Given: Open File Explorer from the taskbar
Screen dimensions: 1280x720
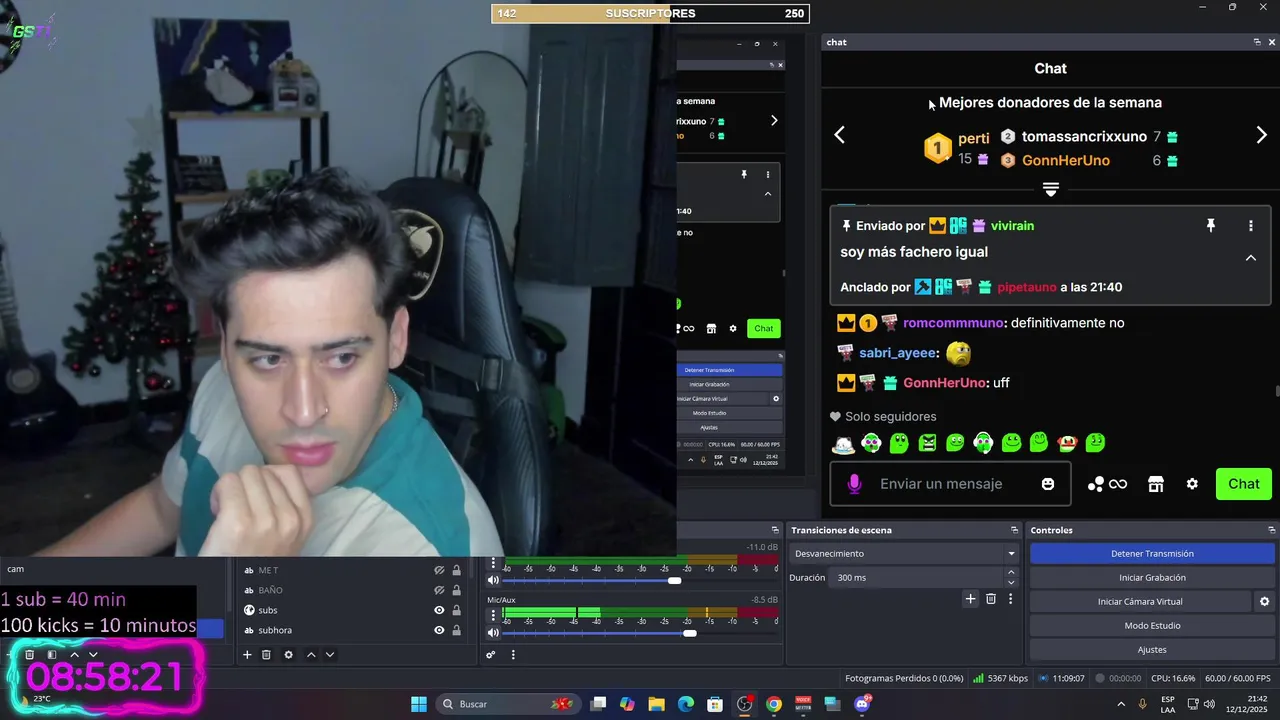Looking at the screenshot, I should tap(656, 704).
